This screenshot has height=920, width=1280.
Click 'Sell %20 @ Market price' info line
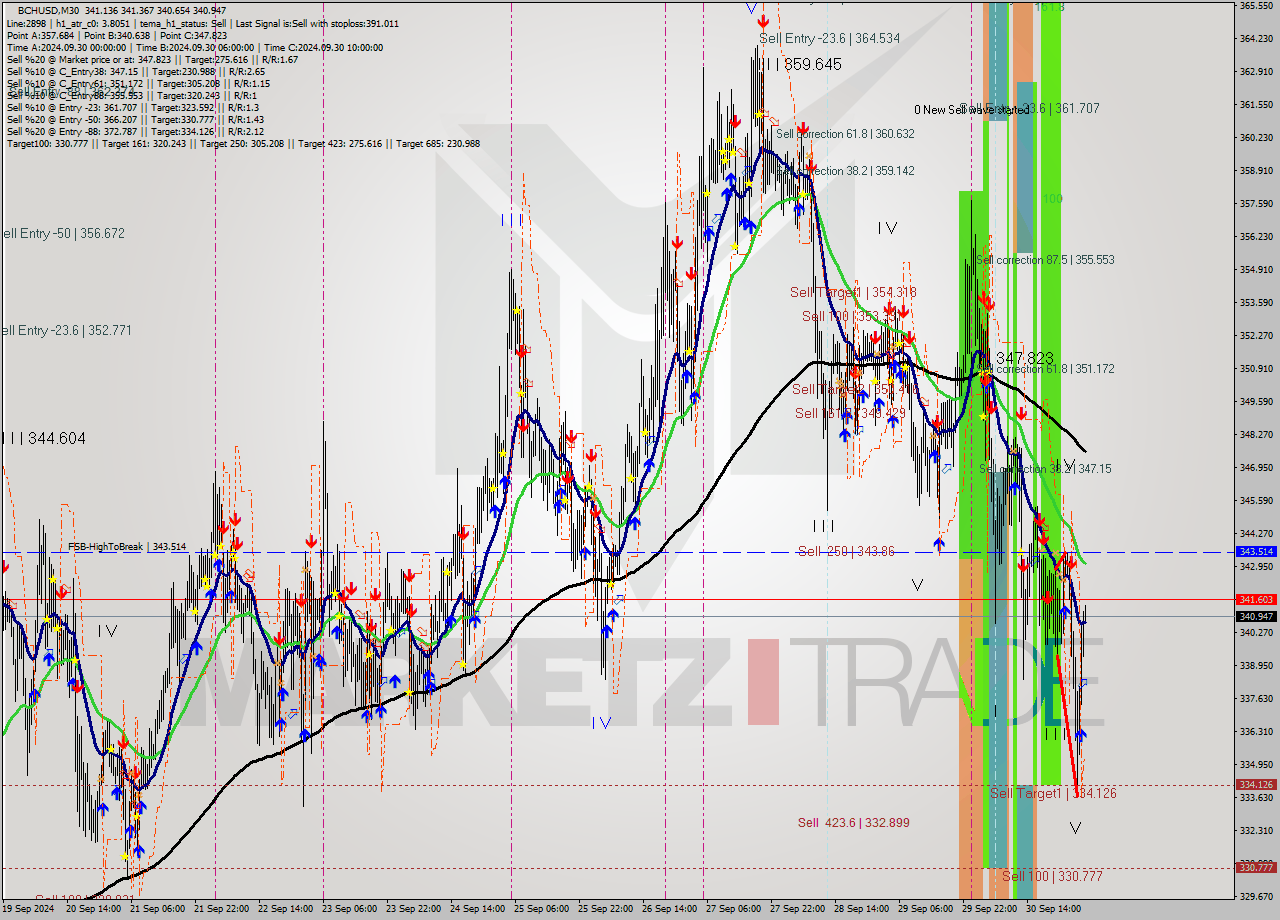pos(152,59)
